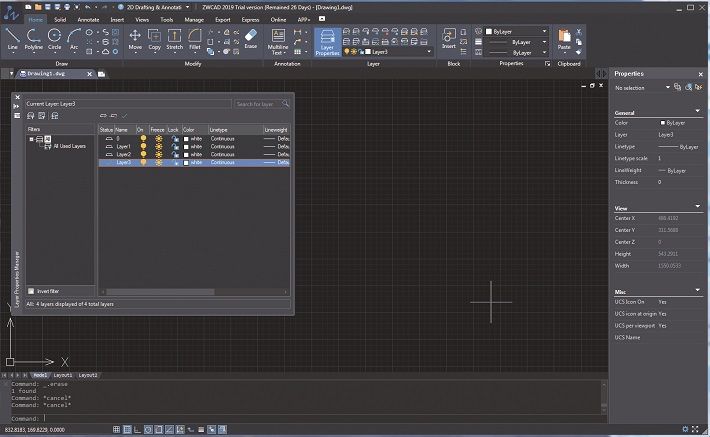Open the Annotate ribbon tab
Viewport: 710px width, 437px height.
(88, 19)
